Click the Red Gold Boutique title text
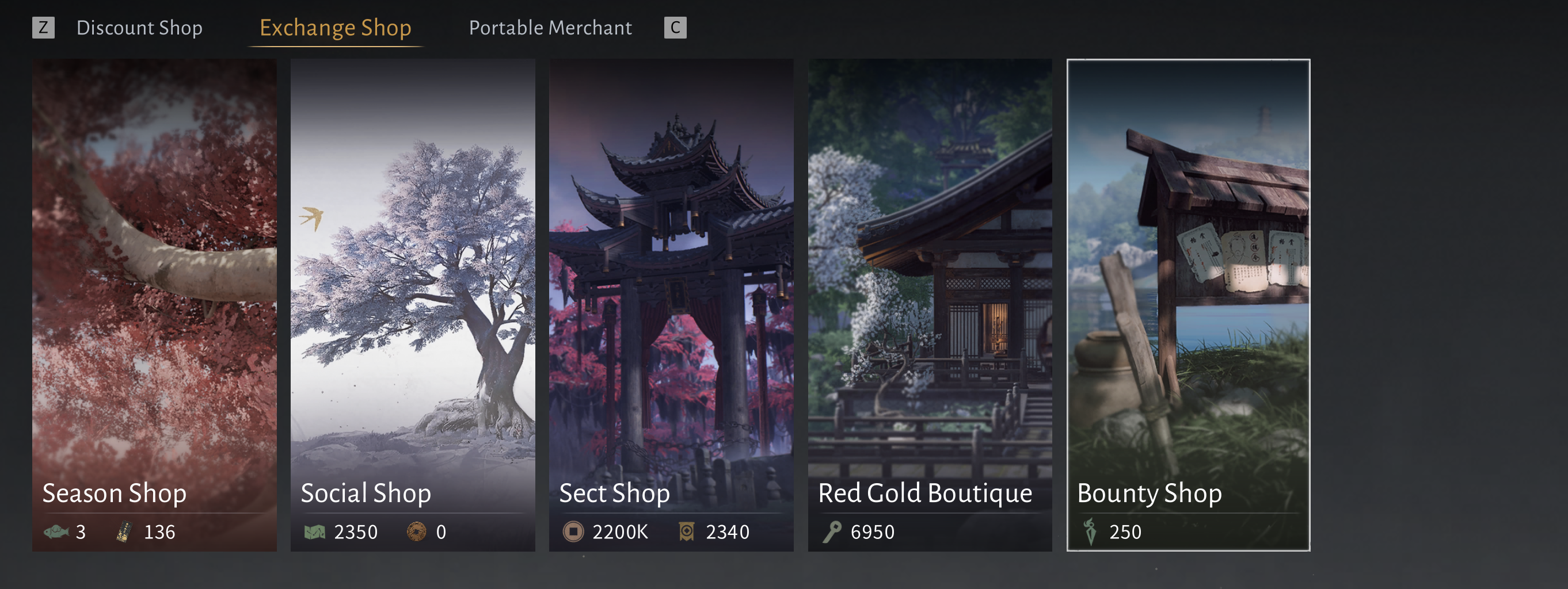The width and height of the screenshot is (1568, 589). coord(925,494)
